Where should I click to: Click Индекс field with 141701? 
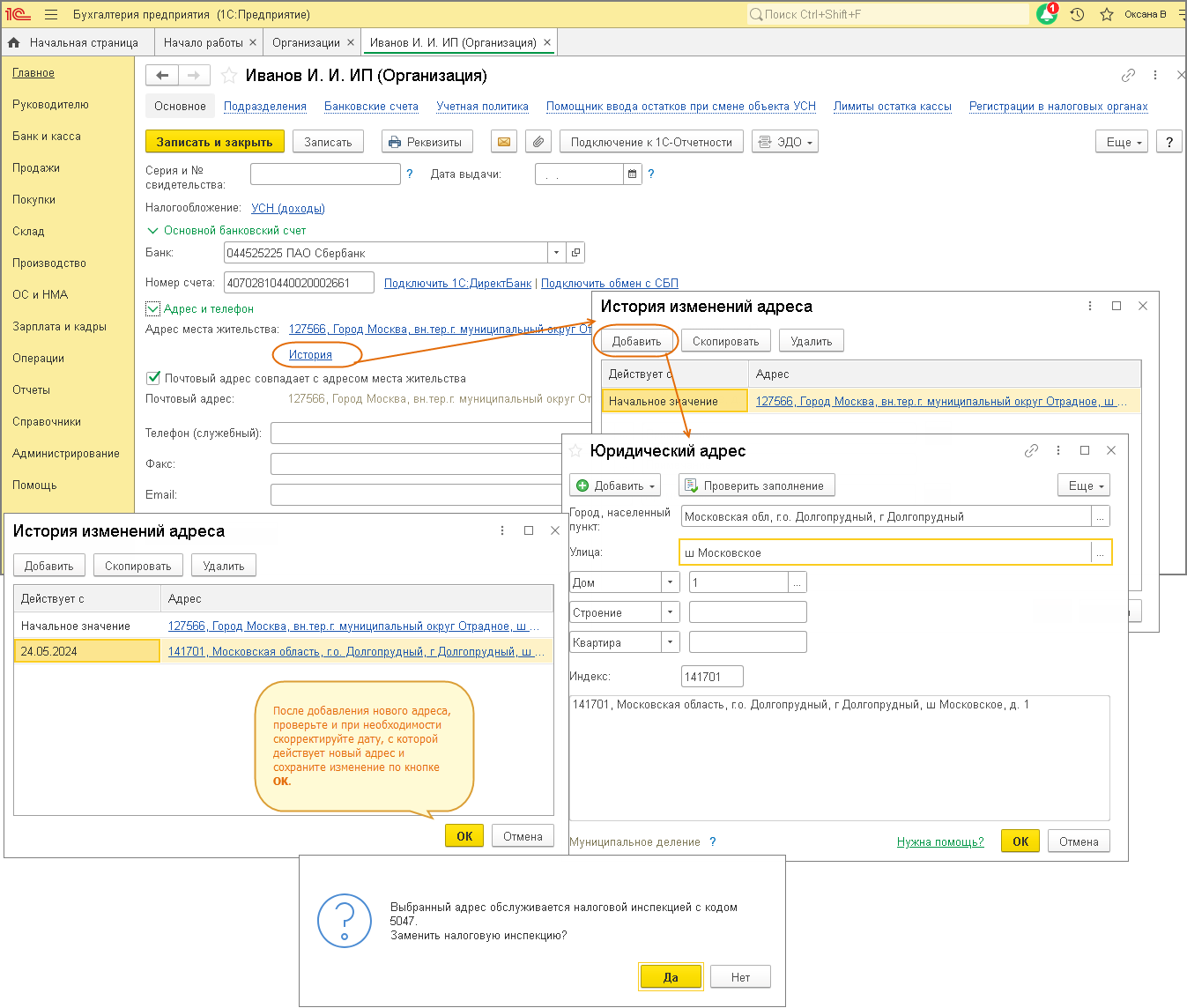pos(712,677)
